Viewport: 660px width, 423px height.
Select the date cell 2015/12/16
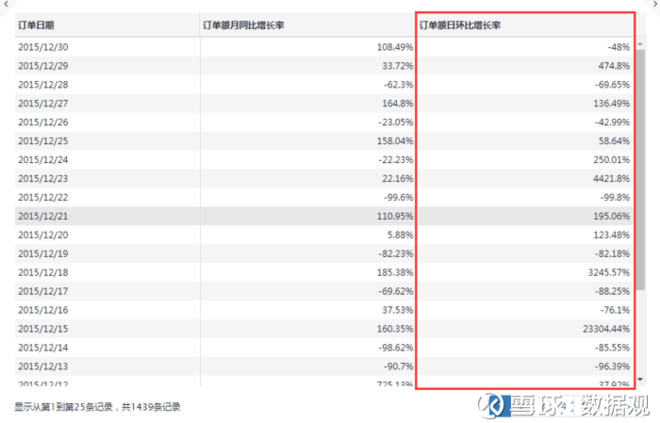[x=43, y=310]
